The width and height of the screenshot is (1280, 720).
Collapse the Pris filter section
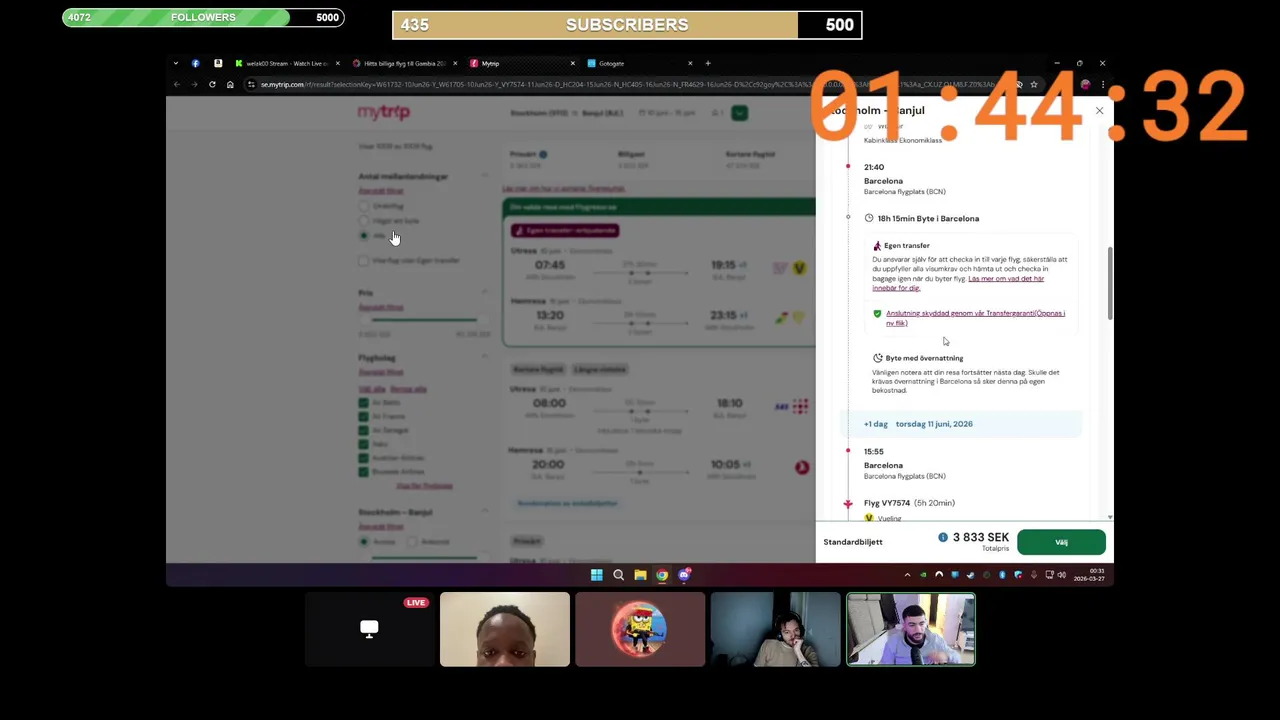pyautogui.click(x=485, y=293)
